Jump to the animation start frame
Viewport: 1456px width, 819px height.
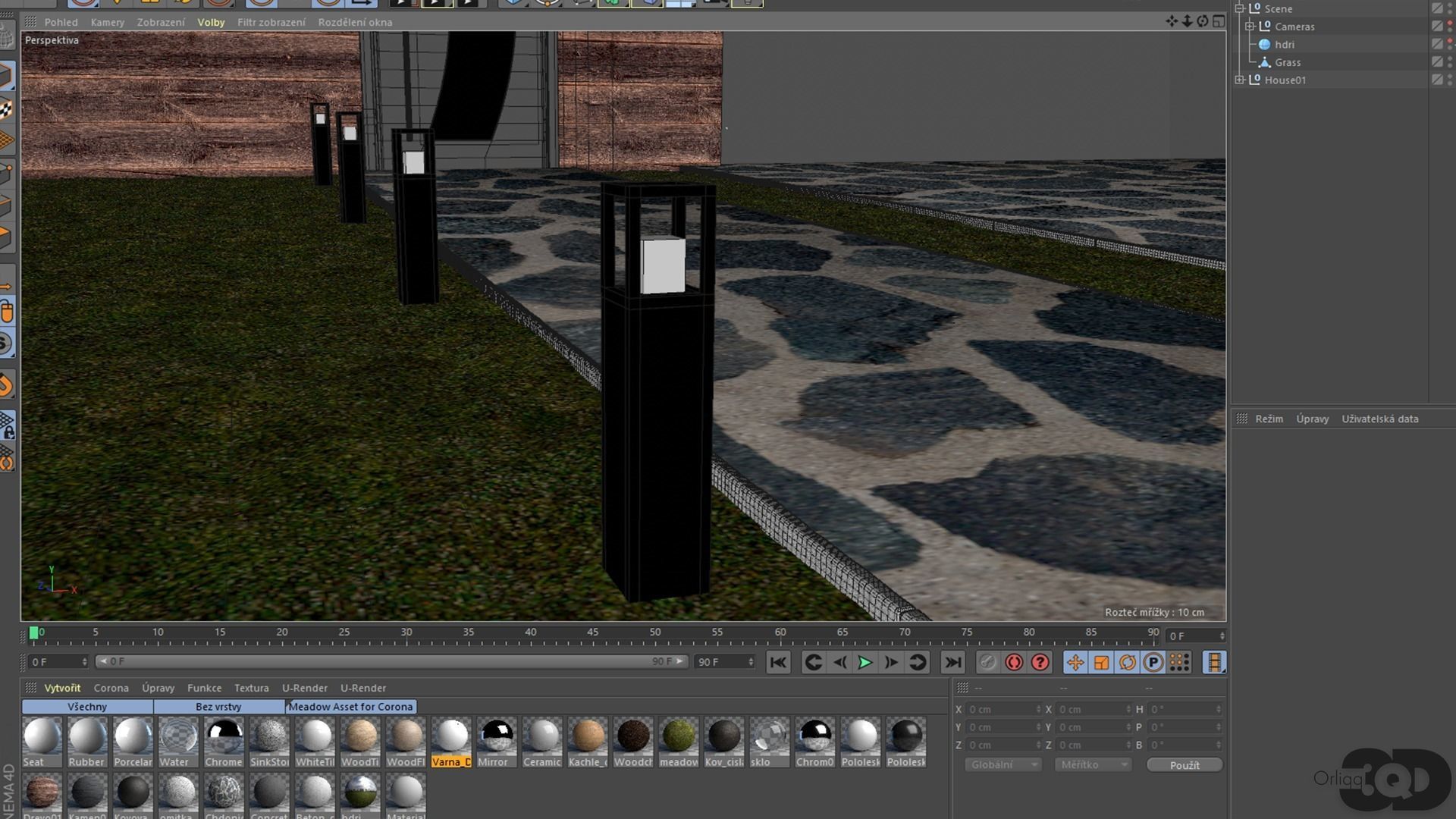[x=778, y=662]
